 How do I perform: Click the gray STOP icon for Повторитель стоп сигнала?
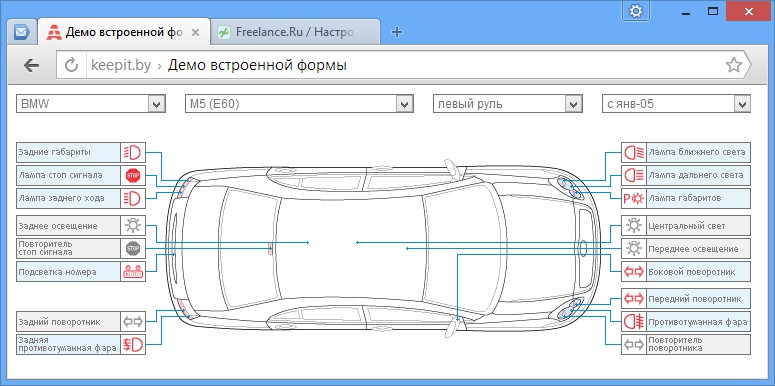(x=133, y=248)
